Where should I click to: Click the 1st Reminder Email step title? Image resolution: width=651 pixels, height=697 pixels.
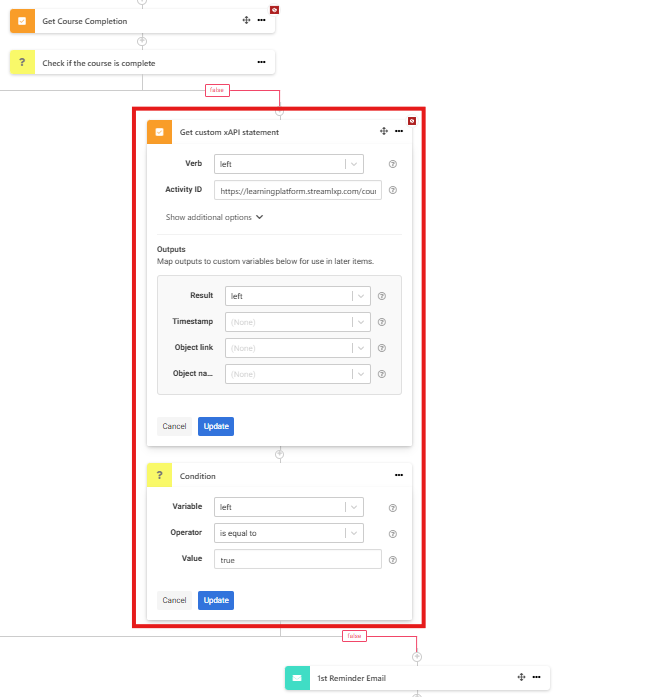tap(351, 678)
